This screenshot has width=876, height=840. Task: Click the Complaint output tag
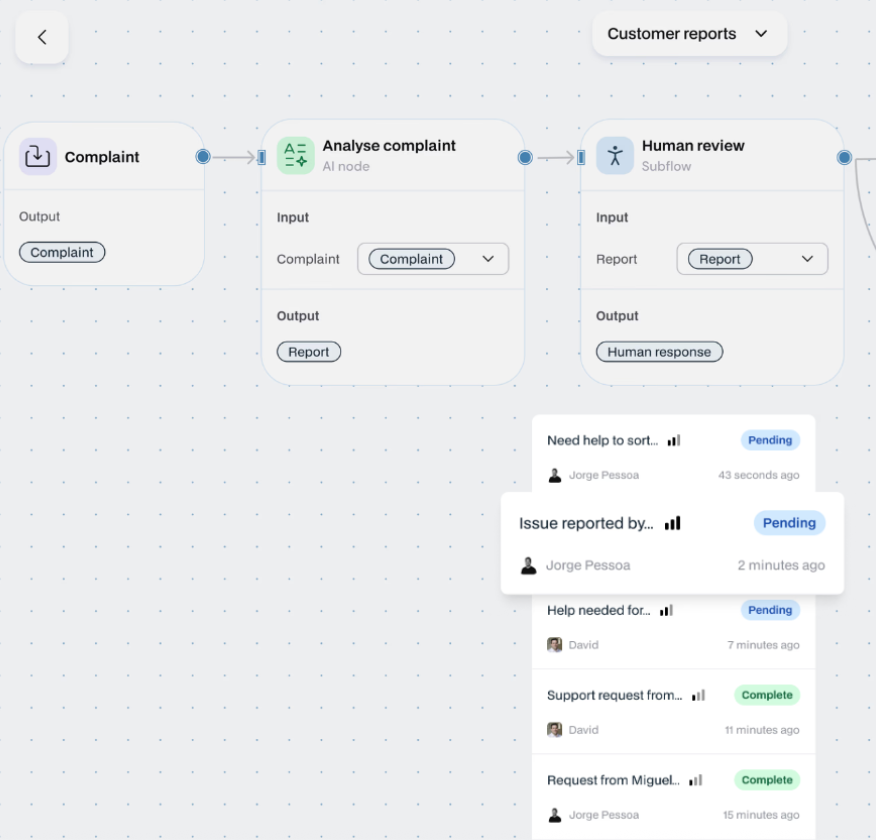pyautogui.click(x=62, y=253)
